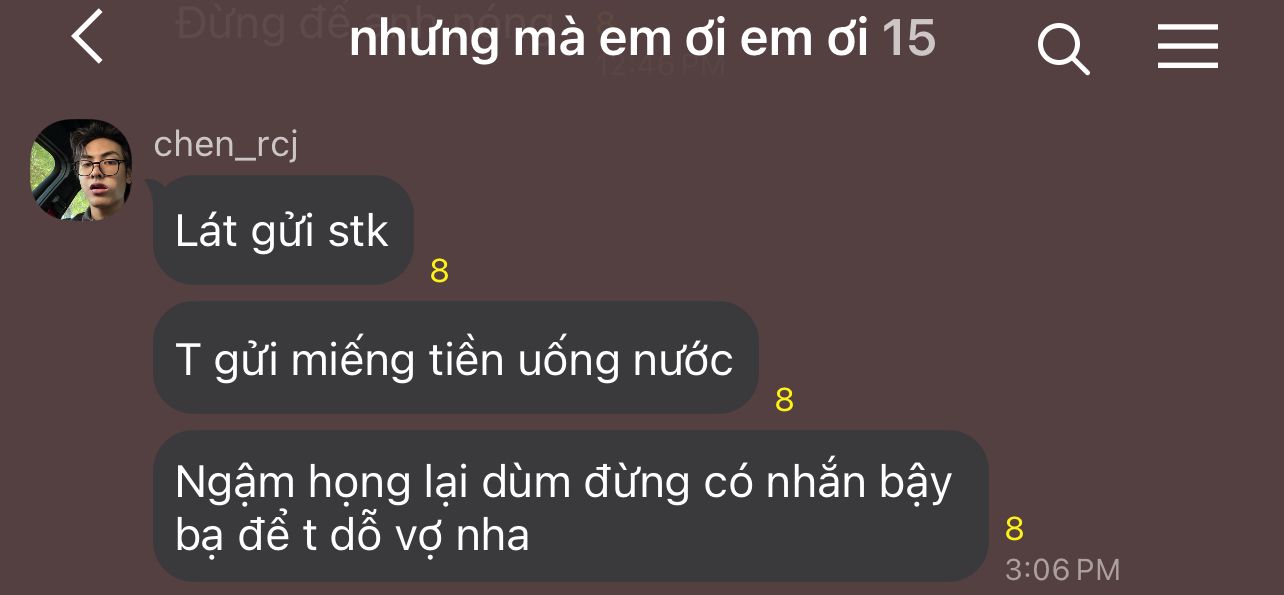
Task: Go back using the left arrow
Action: (87, 38)
